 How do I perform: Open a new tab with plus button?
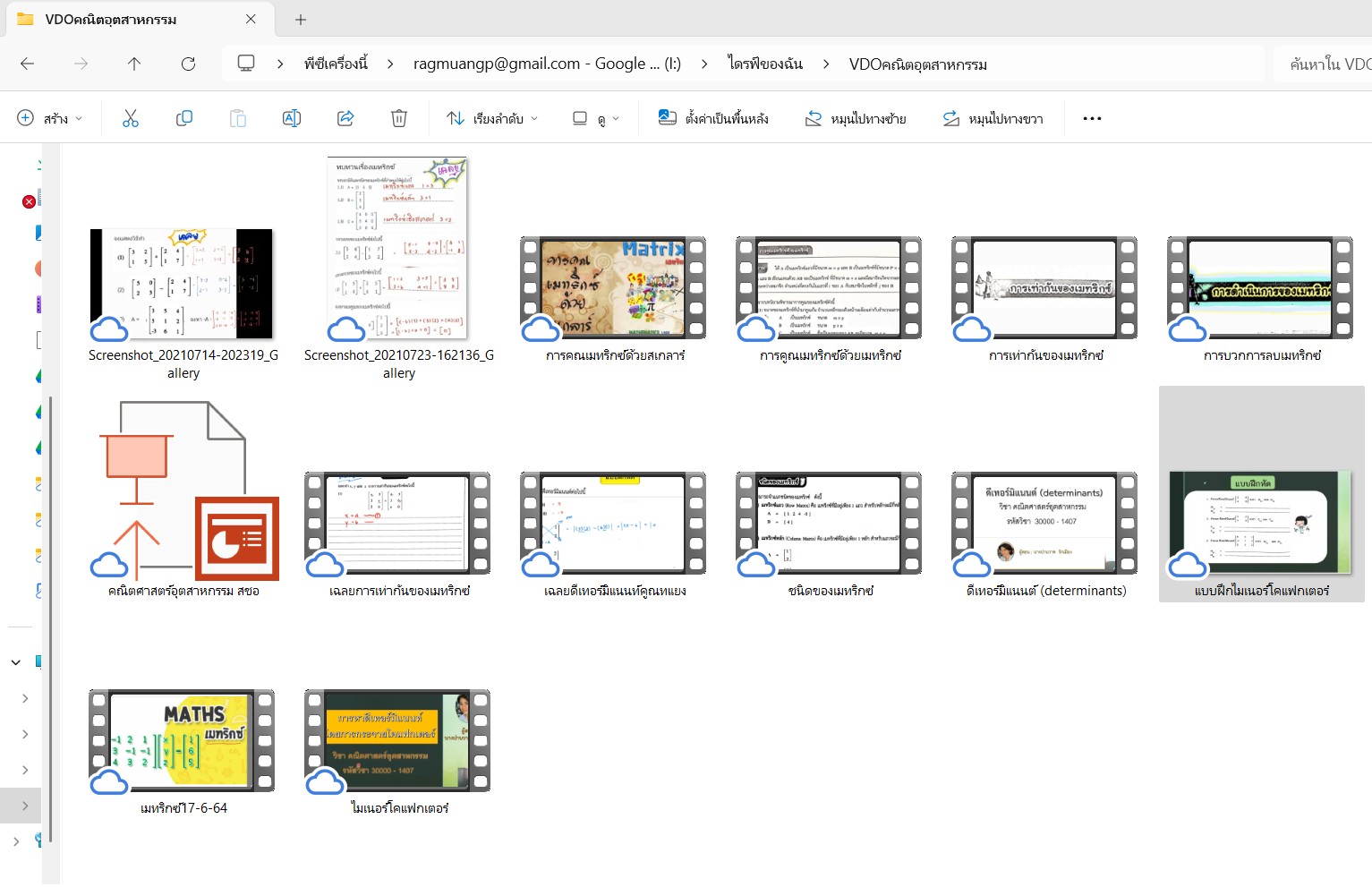301,19
